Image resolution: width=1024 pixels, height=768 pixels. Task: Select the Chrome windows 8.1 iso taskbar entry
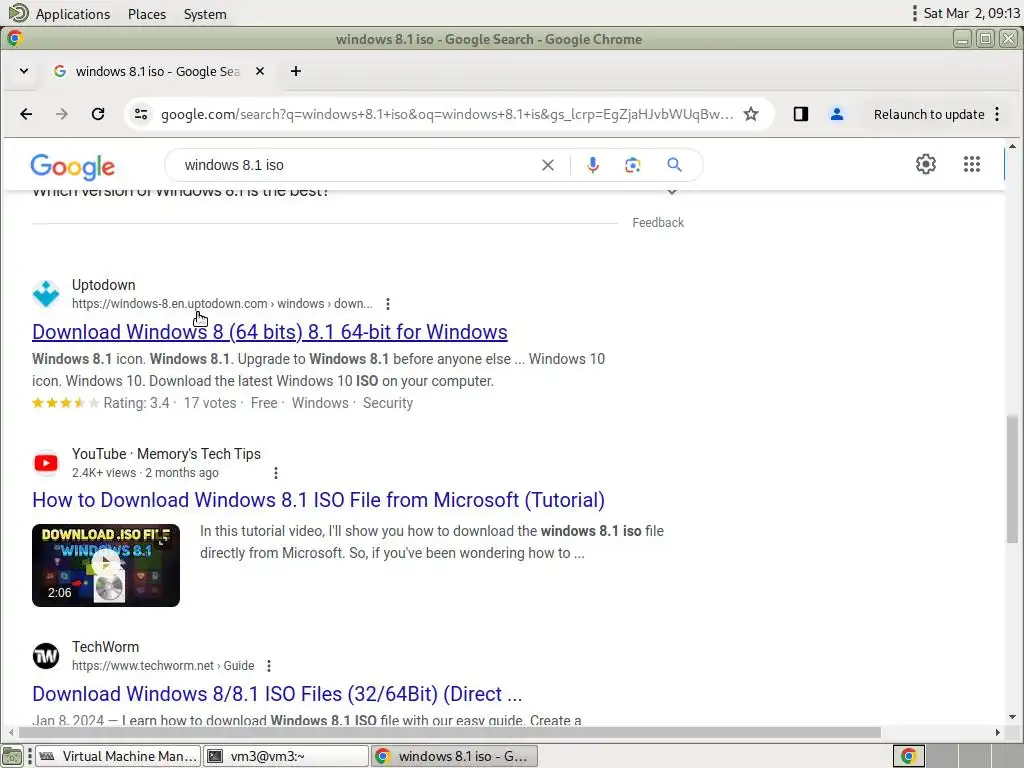click(x=455, y=756)
